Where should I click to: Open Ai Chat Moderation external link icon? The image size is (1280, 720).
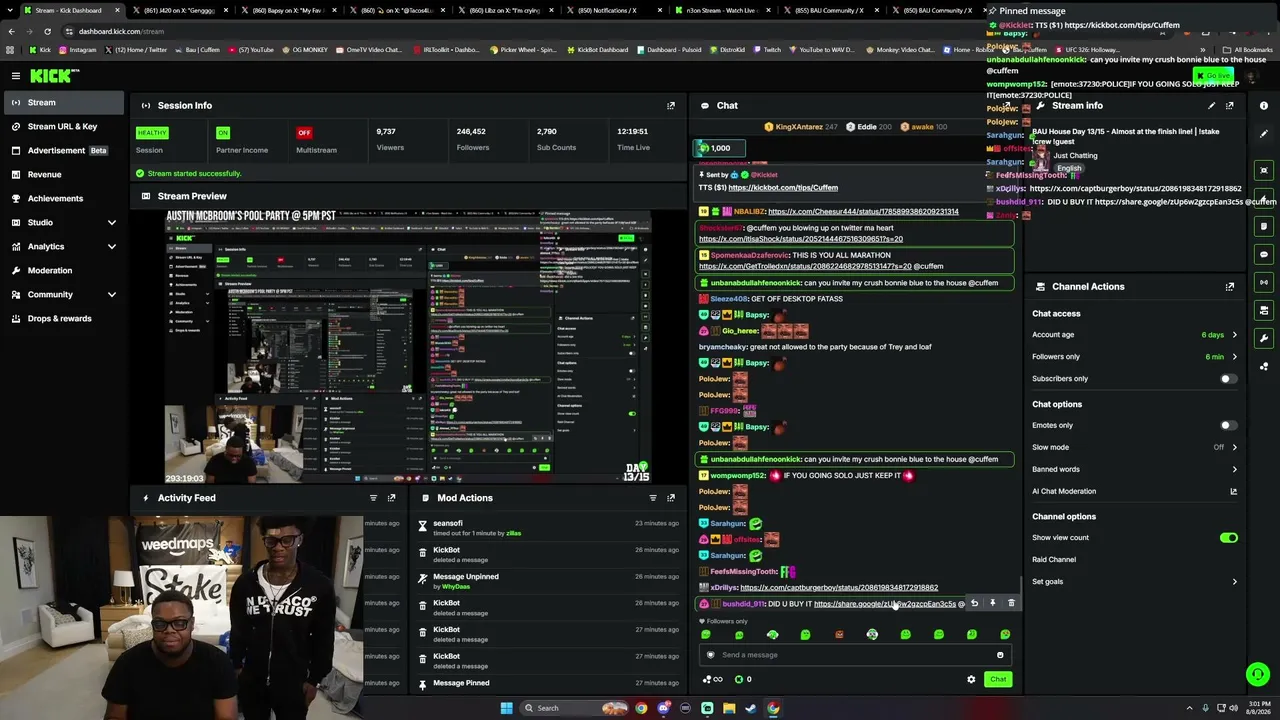(x=1233, y=491)
